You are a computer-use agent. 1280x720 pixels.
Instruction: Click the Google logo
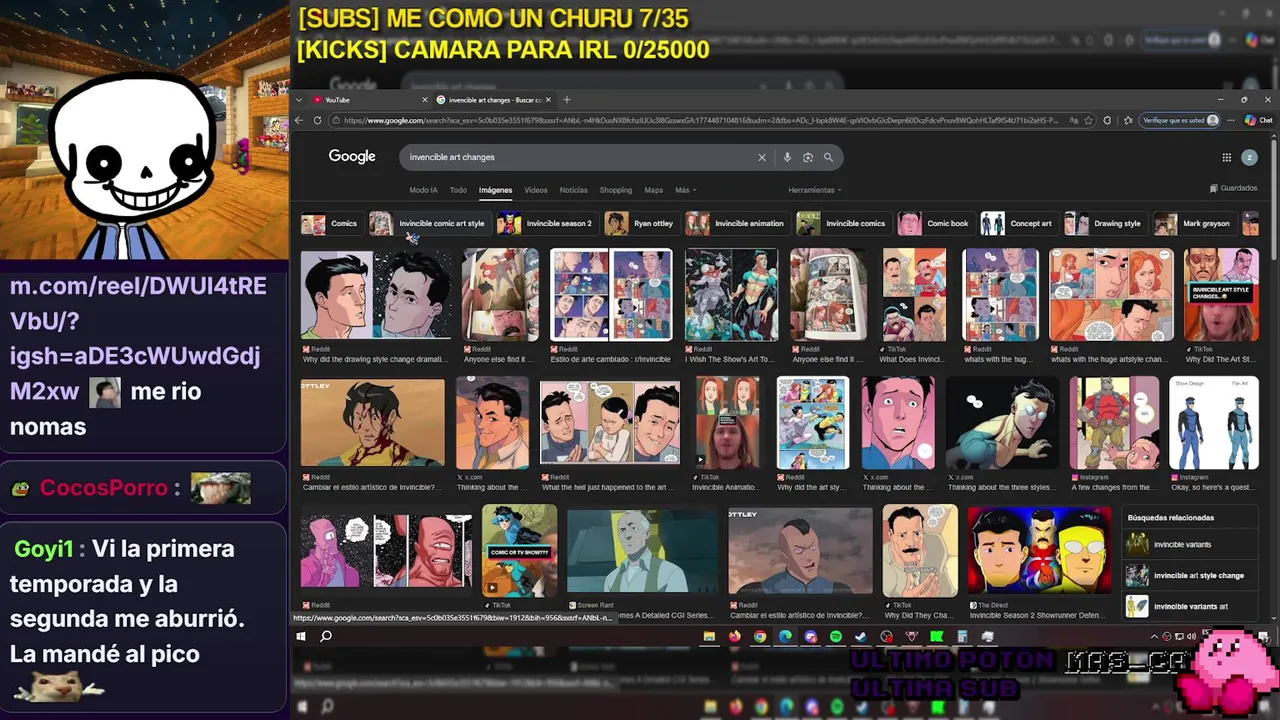tap(352, 156)
